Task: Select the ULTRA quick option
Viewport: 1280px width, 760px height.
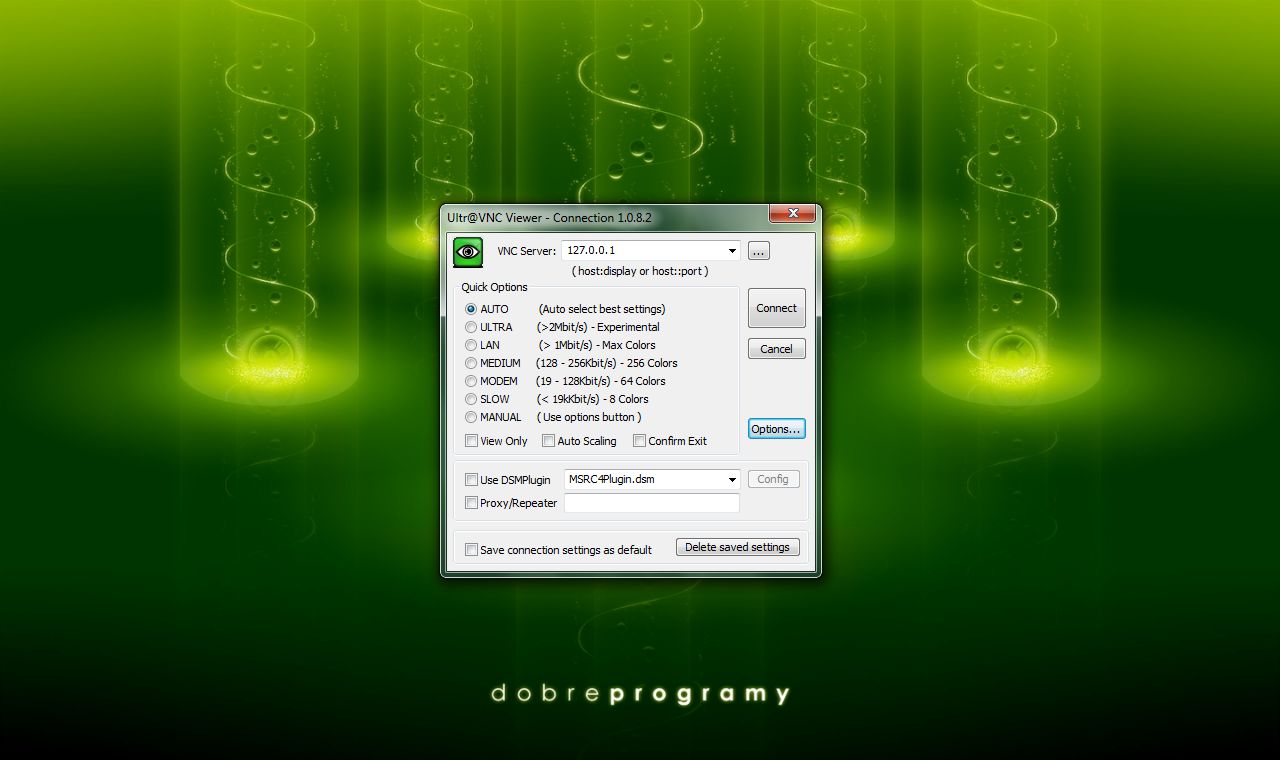Action: coord(471,327)
